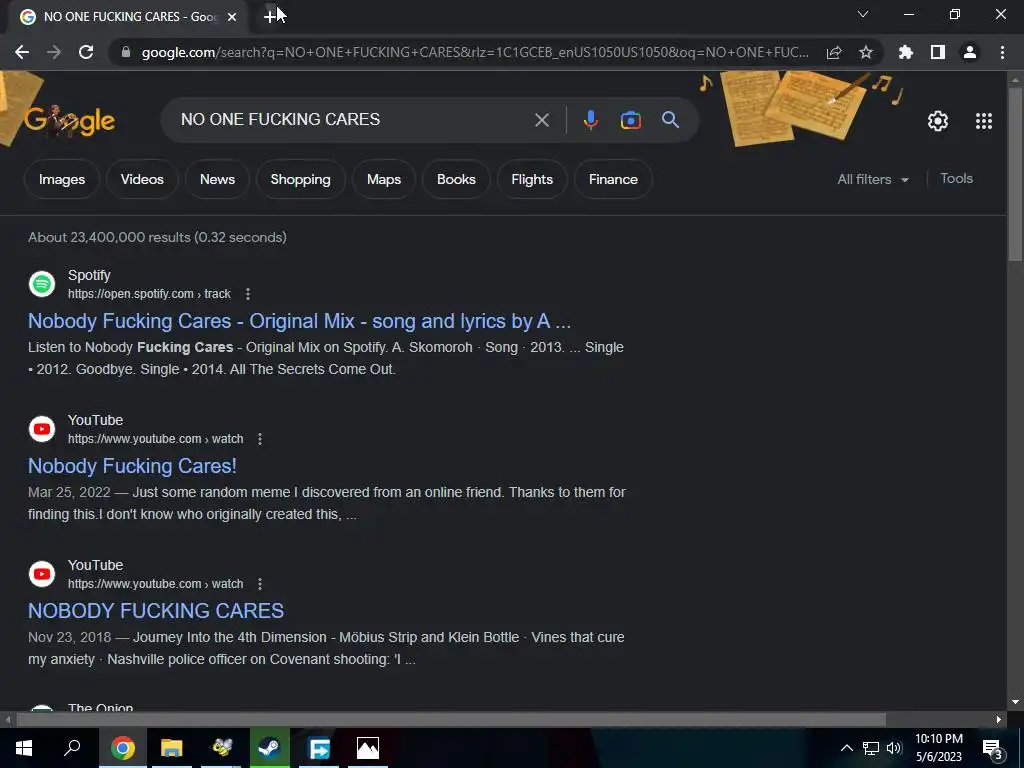Click YouTube favicon of 'Nobody Fucking Cares!' result
The image size is (1024, 768).
(x=42, y=429)
